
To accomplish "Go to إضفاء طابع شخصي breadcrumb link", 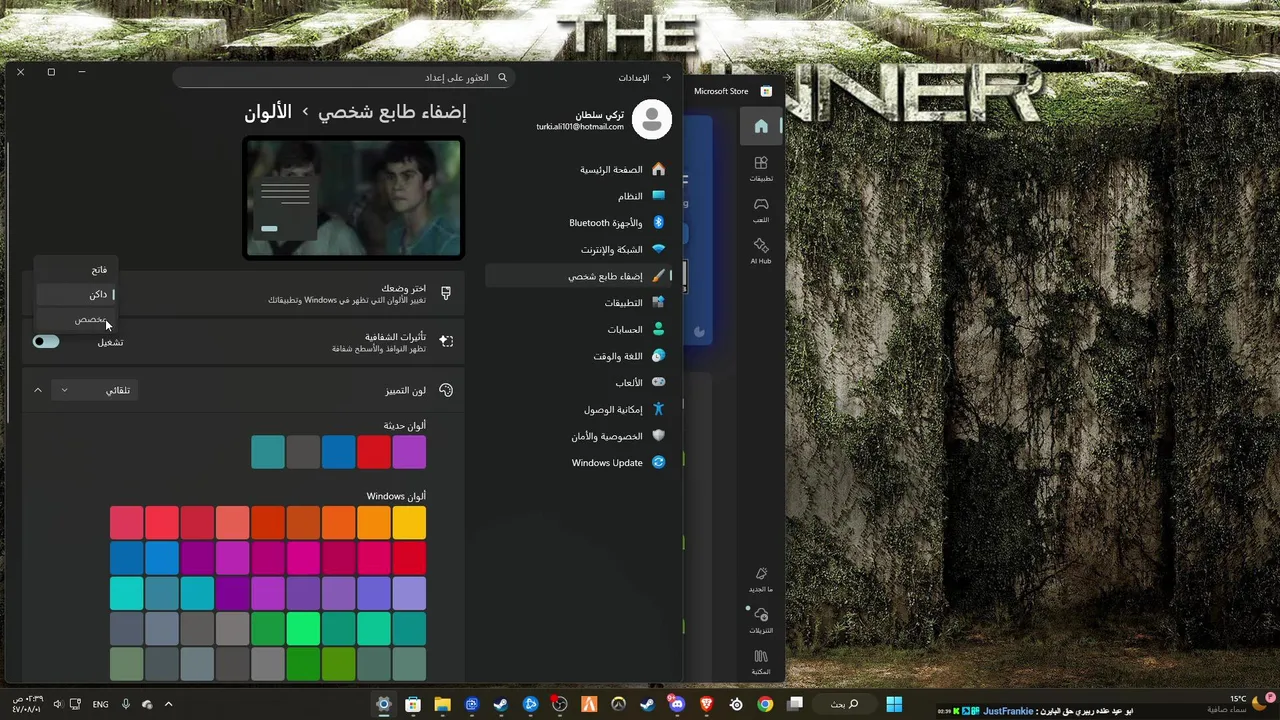I will (x=392, y=112).
